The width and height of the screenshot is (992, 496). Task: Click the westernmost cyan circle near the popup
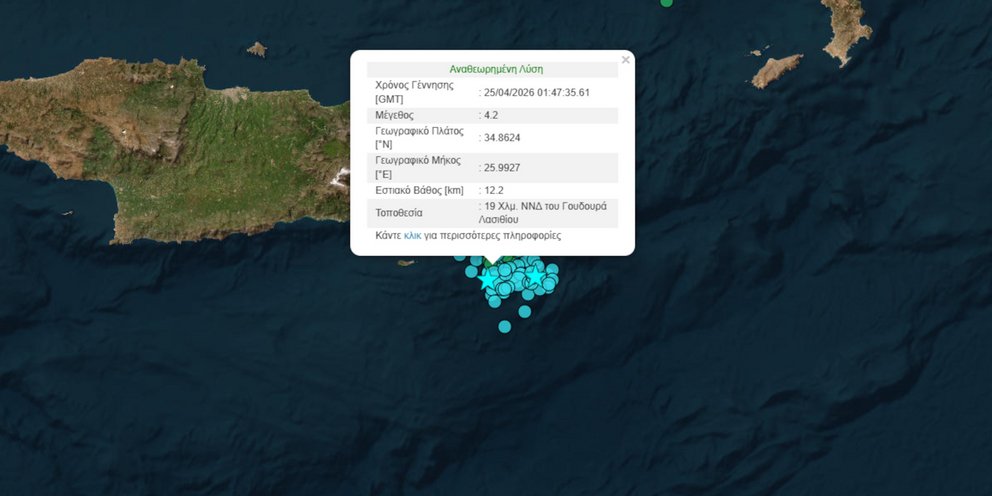click(x=460, y=255)
